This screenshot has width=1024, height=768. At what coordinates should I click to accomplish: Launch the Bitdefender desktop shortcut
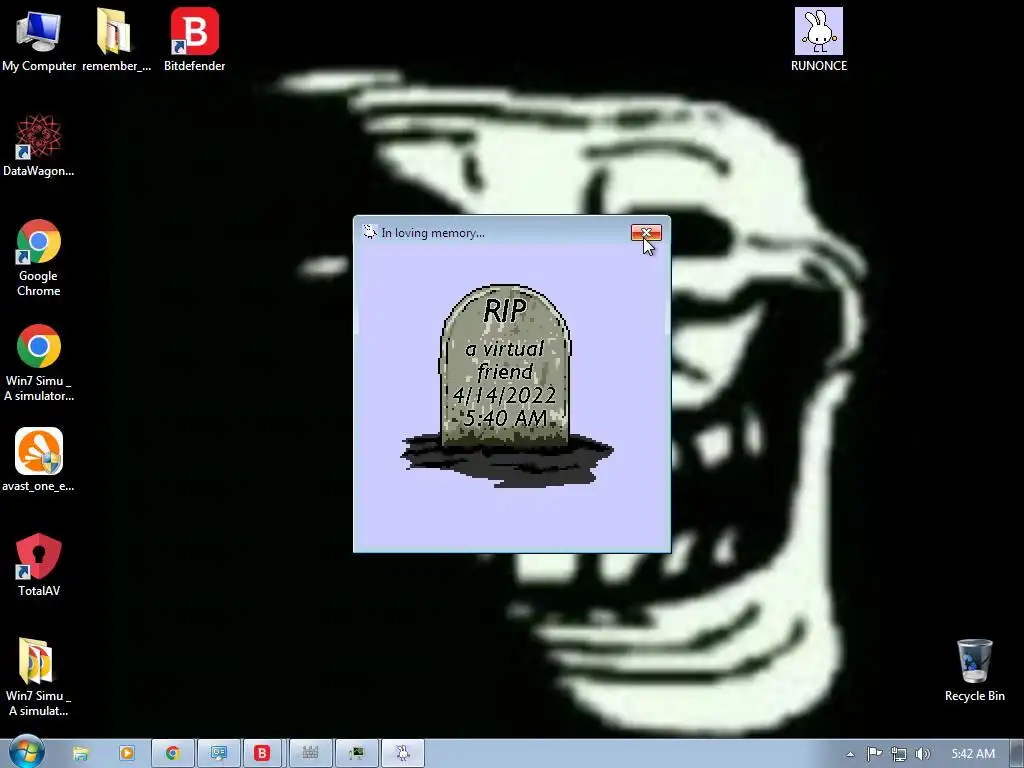pyautogui.click(x=194, y=39)
